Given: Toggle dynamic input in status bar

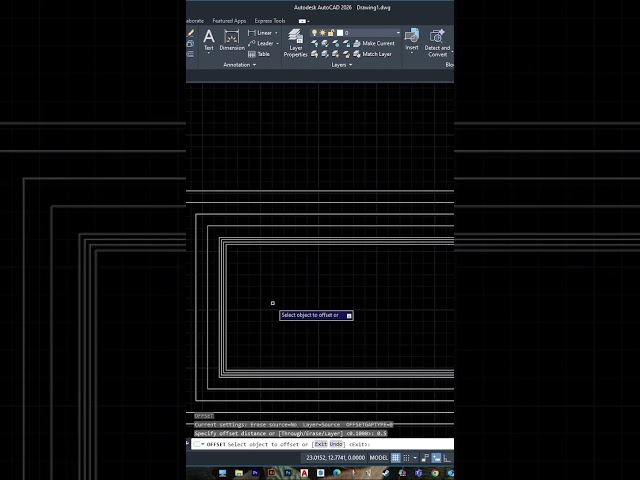Looking at the screenshot, I should click(436, 458).
